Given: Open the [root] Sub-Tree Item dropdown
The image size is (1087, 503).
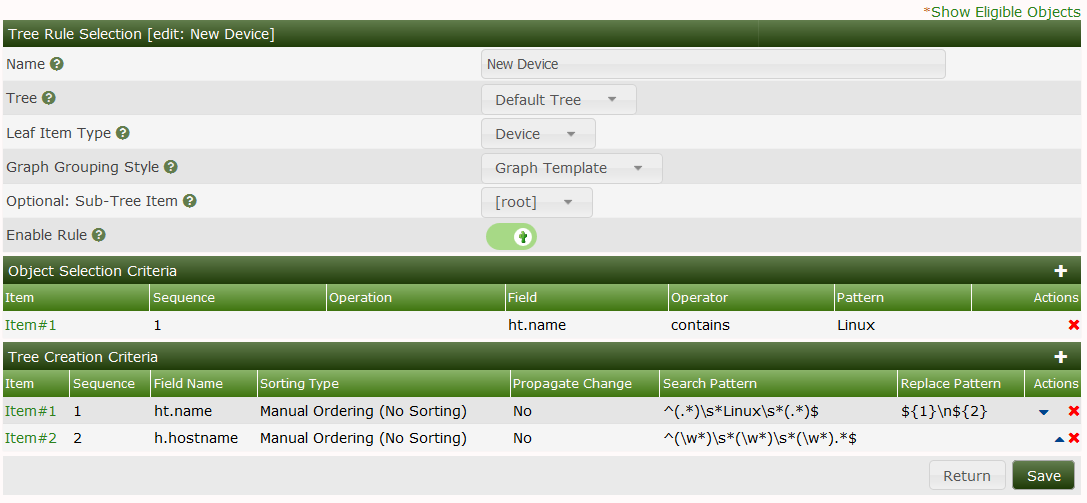Looking at the screenshot, I should click(536, 202).
